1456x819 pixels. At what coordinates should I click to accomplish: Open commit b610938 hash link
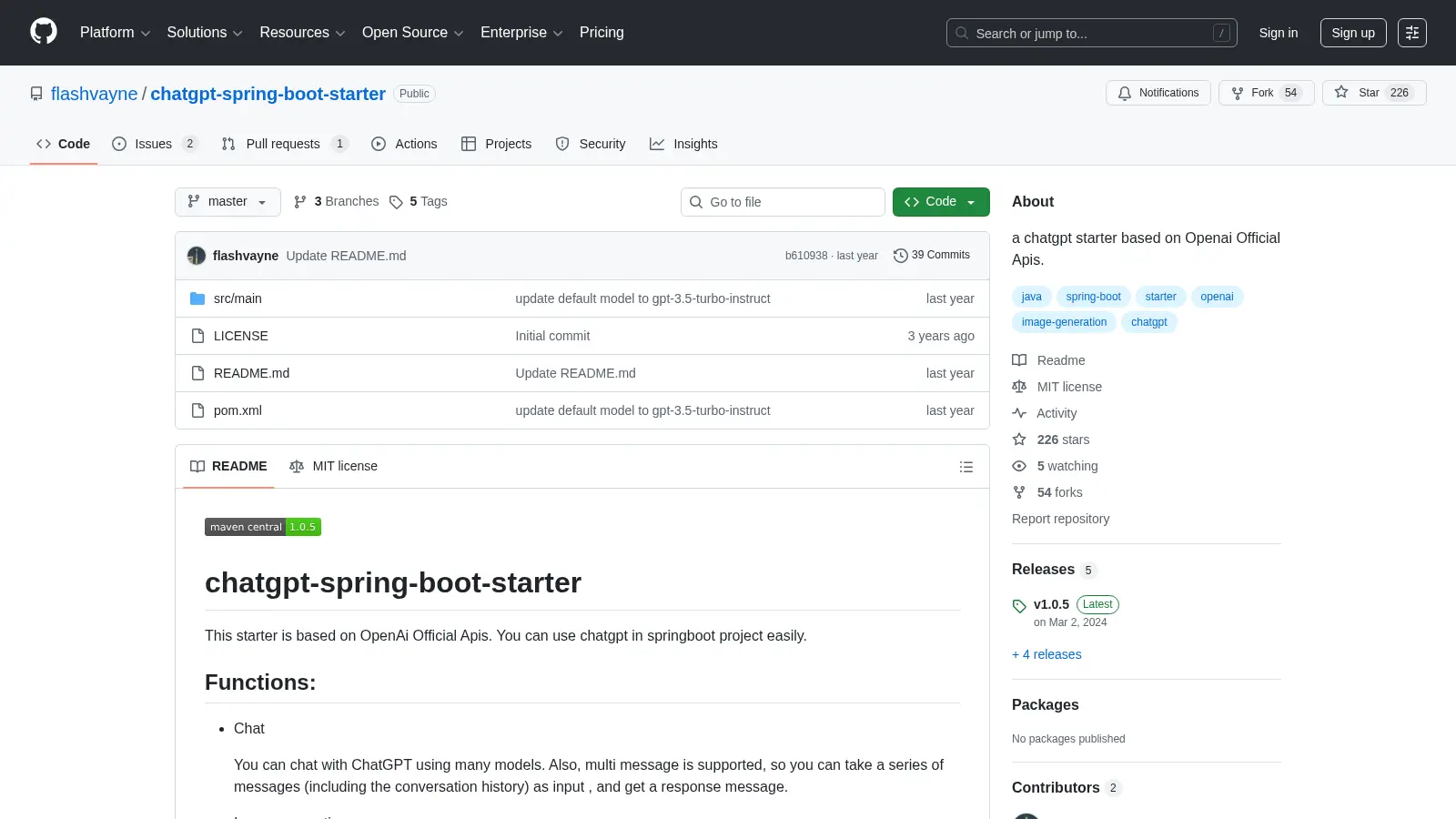(x=806, y=256)
